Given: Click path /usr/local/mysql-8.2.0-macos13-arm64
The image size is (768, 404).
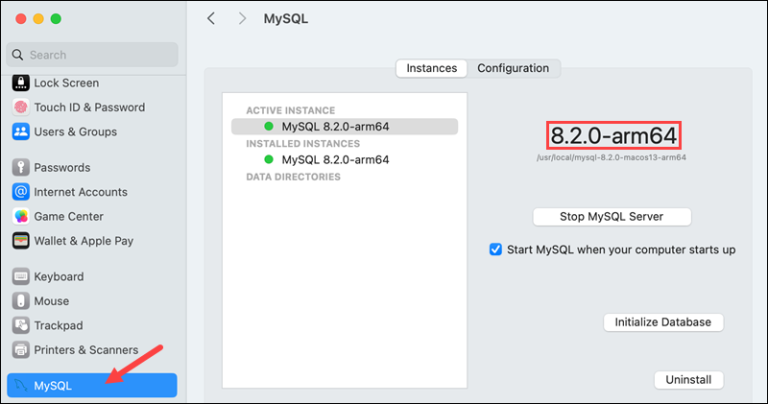Looking at the screenshot, I should pyautogui.click(x=611, y=158).
